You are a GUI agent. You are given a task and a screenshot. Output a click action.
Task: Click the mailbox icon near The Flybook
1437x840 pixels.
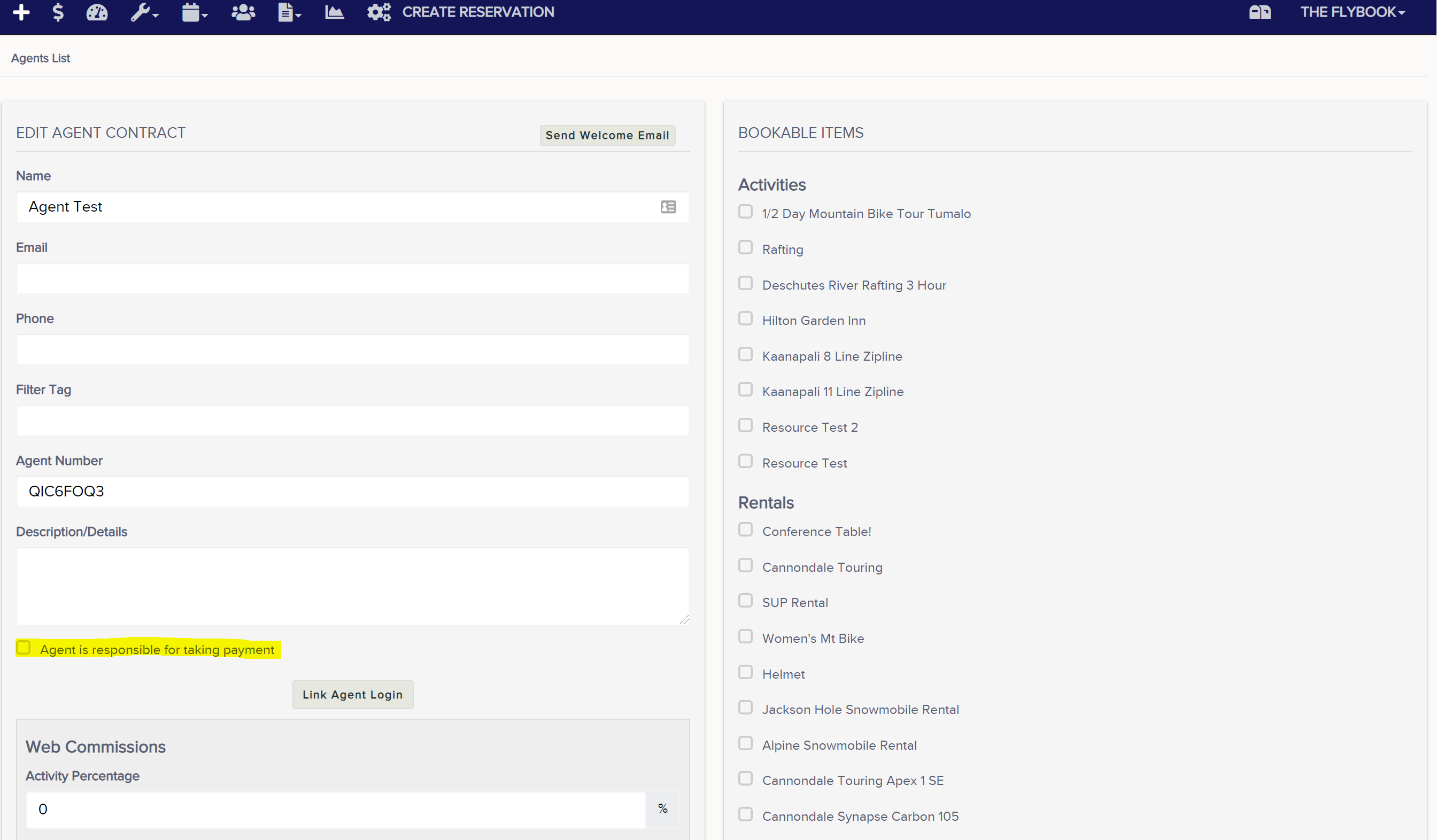pos(1260,12)
